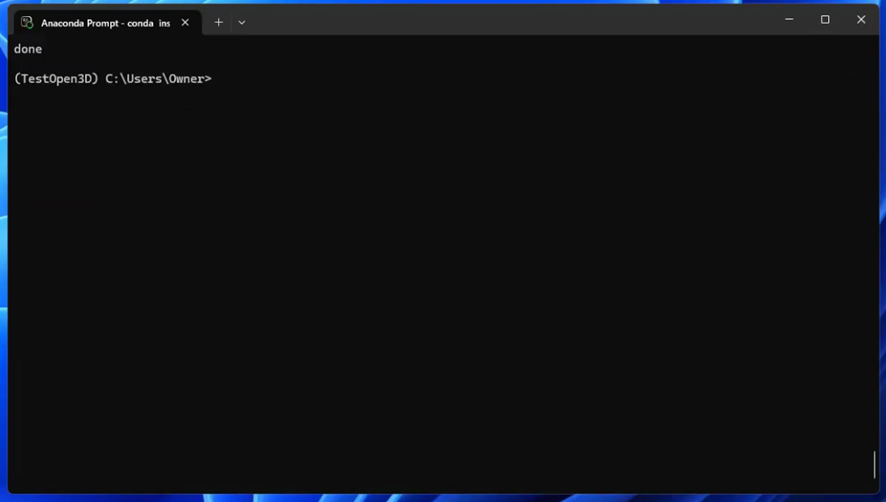Minimize the terminal window
This screenshot has height=502, width=886.
coord(789,19)
